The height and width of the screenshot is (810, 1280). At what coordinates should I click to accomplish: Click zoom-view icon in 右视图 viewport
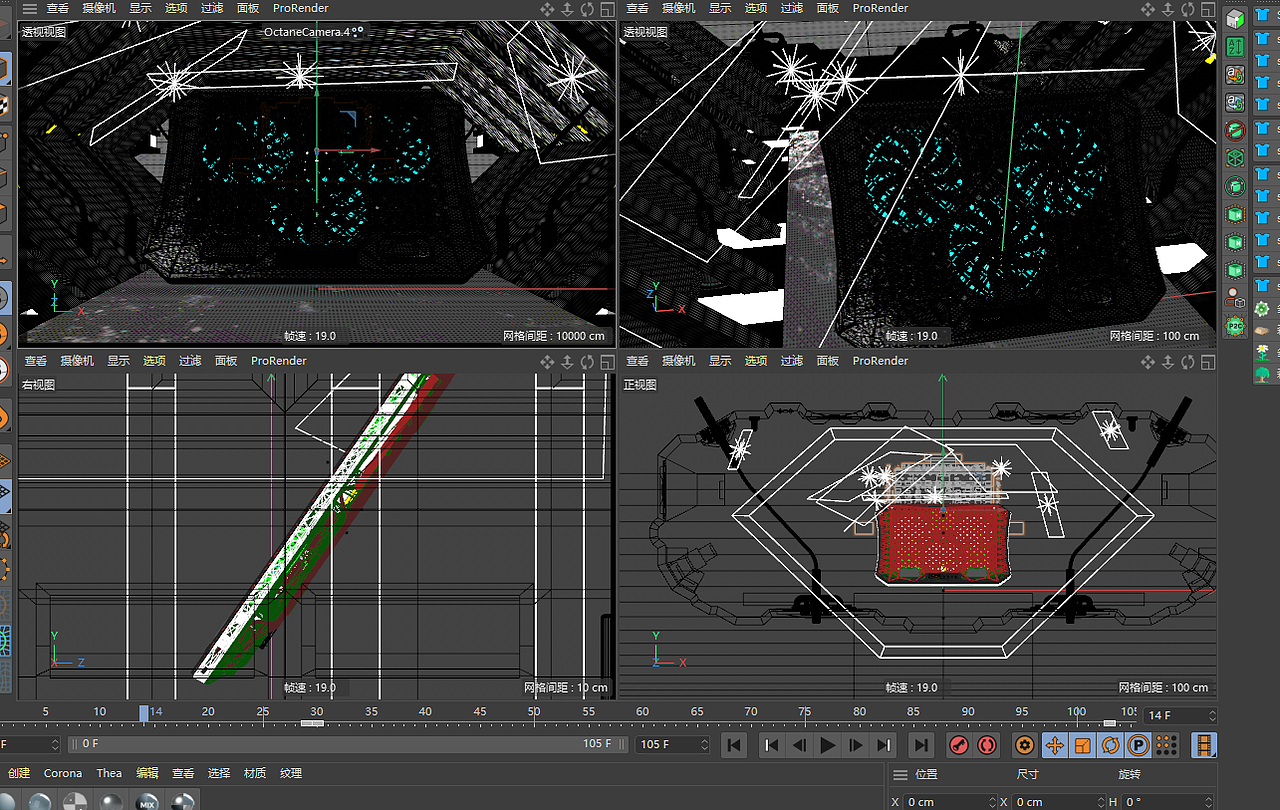[567, 361]
